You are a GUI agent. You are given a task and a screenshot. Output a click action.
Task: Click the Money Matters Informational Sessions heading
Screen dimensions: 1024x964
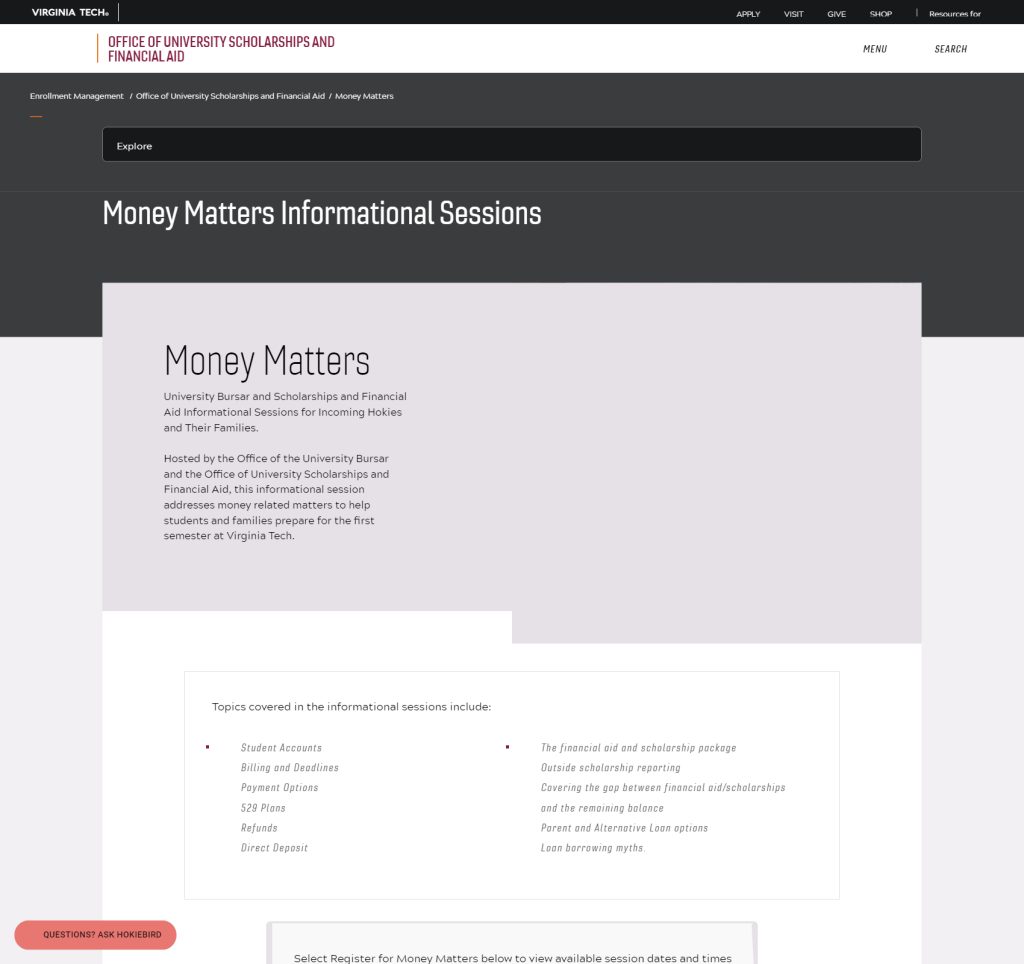[322, 214]
